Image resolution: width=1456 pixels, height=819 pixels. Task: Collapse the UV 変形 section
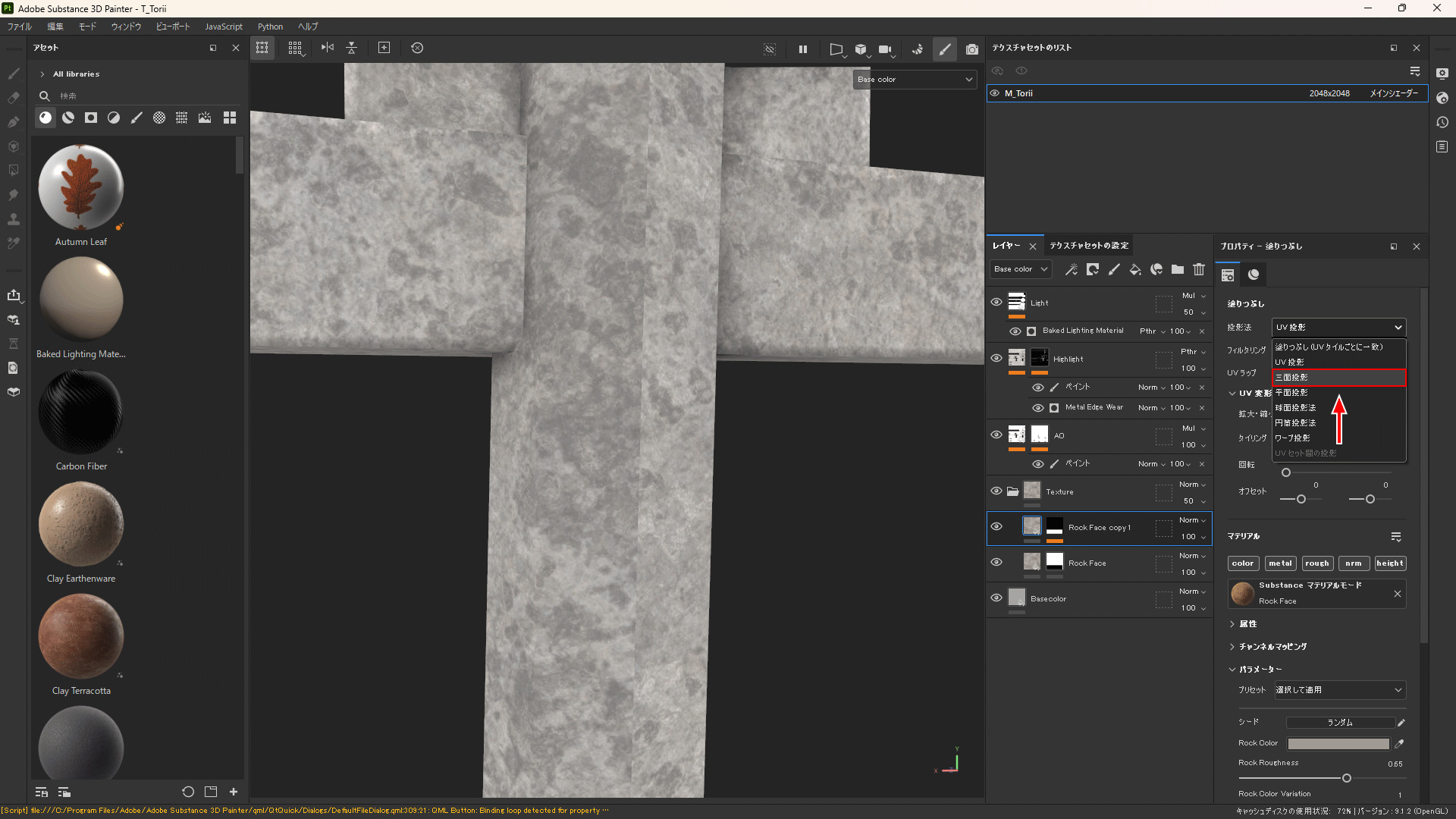click(1232, 393)
